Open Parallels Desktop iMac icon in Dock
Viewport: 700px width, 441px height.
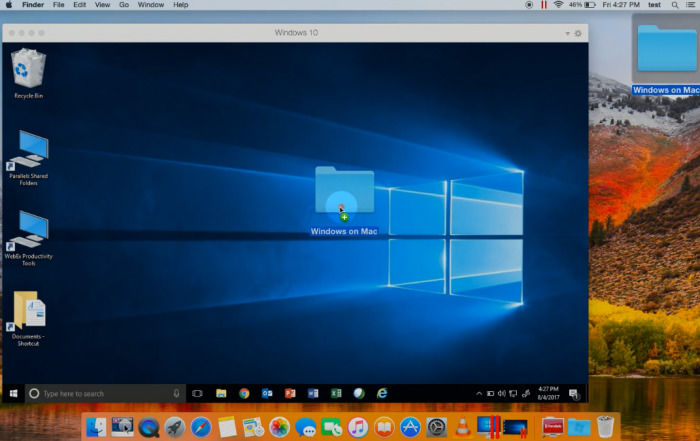click(x=488, y=427)
